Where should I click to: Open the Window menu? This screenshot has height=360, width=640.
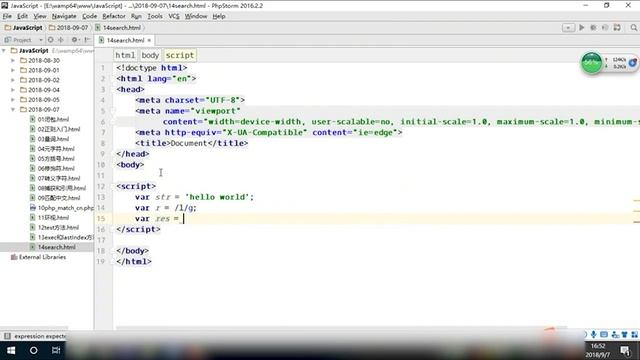196,16
